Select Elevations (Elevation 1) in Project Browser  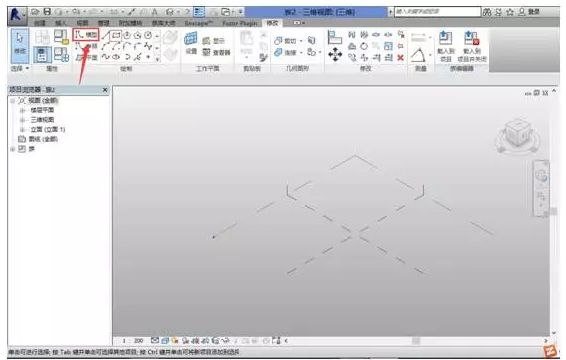[x=47, y=129]
